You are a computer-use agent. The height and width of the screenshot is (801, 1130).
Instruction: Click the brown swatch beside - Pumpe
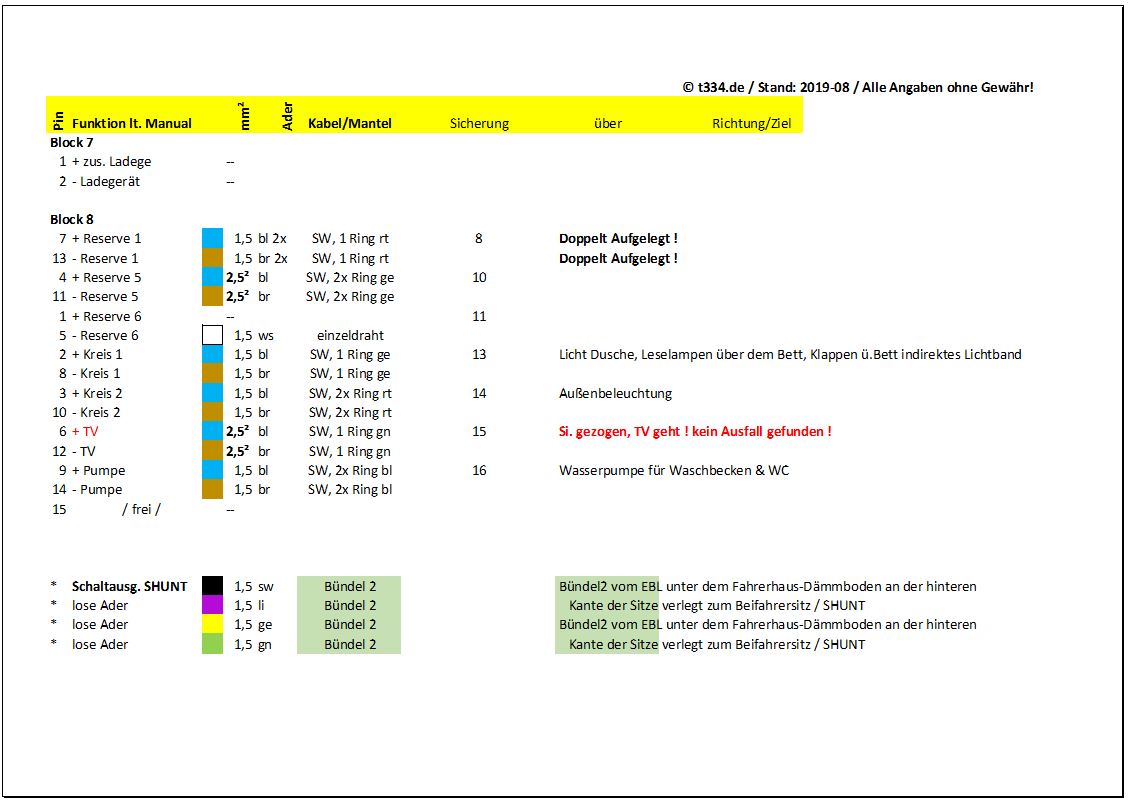click(x=212, y=489)
